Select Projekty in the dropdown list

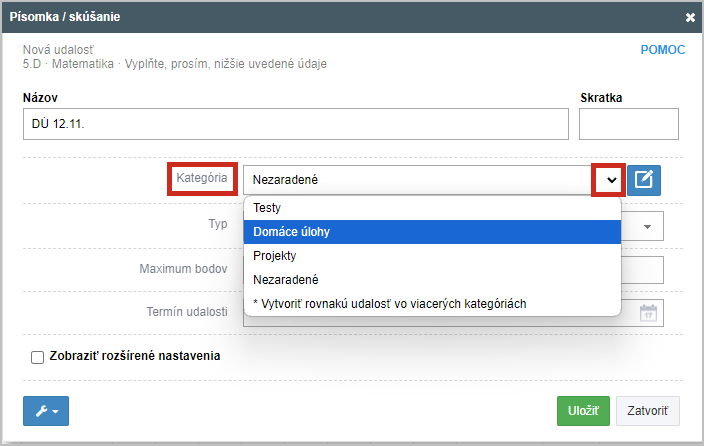[x=432, y=256]
